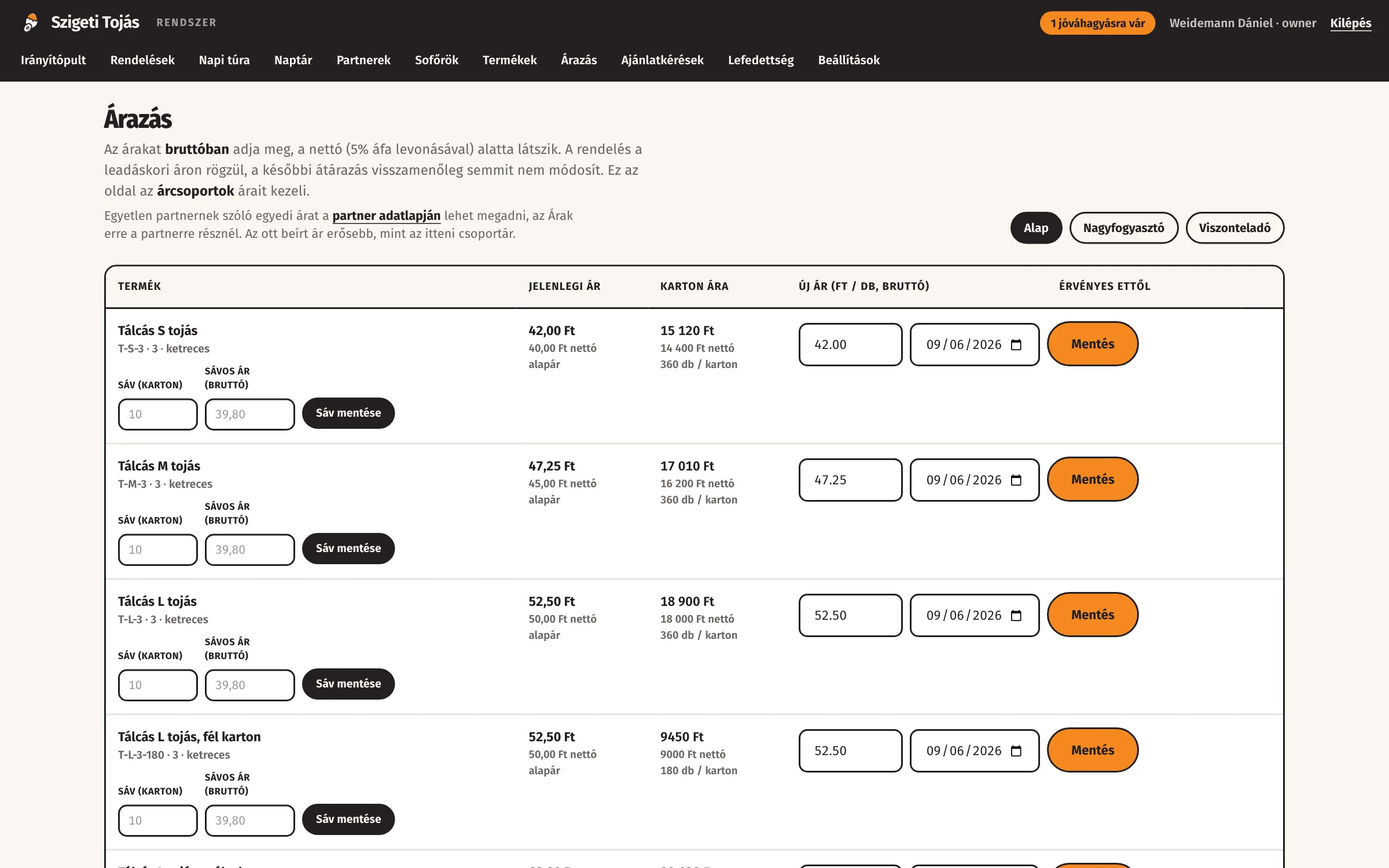Click the 'Szigeti Tojás' brand name
Image resolution: width=1389 pixels, height=868 pixels.
point(95,23)
